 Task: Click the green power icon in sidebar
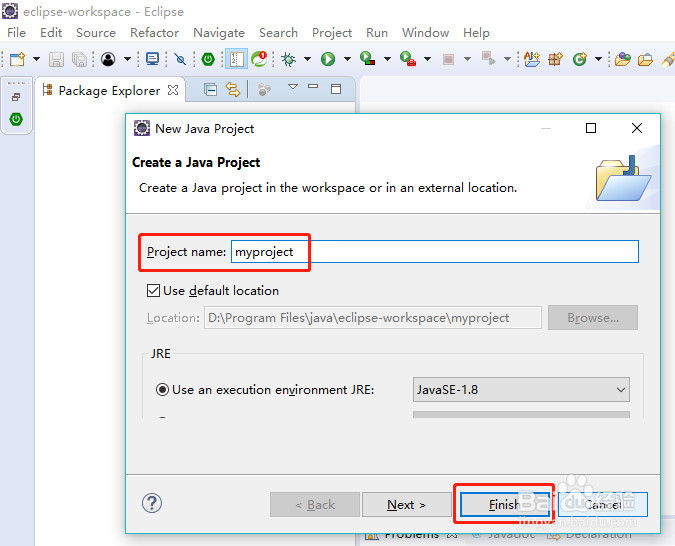click(16, 119)
